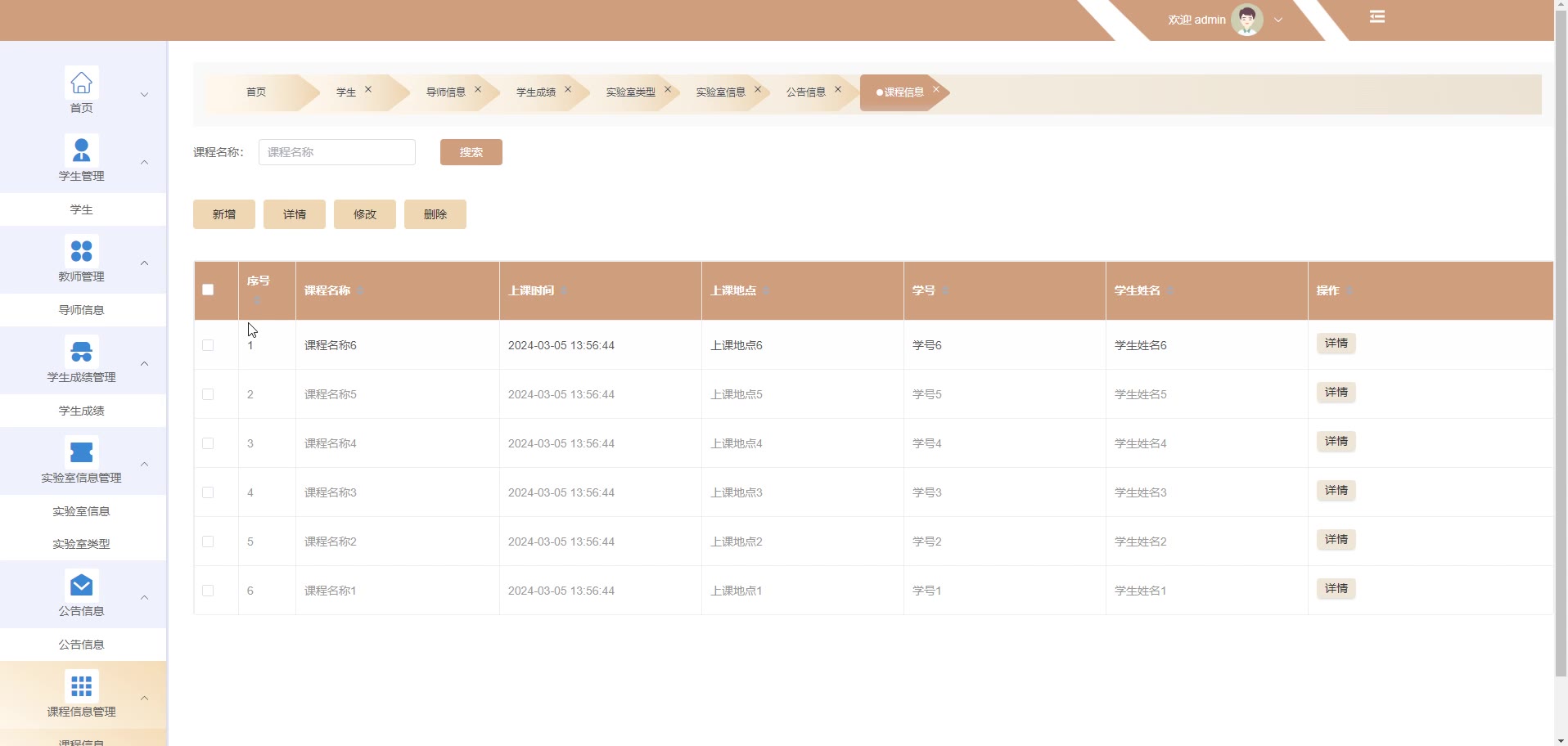The image size is (1568, 746).
Task: Sort by 上课时间 column sort icon
Action: click(x=564, y=291)
